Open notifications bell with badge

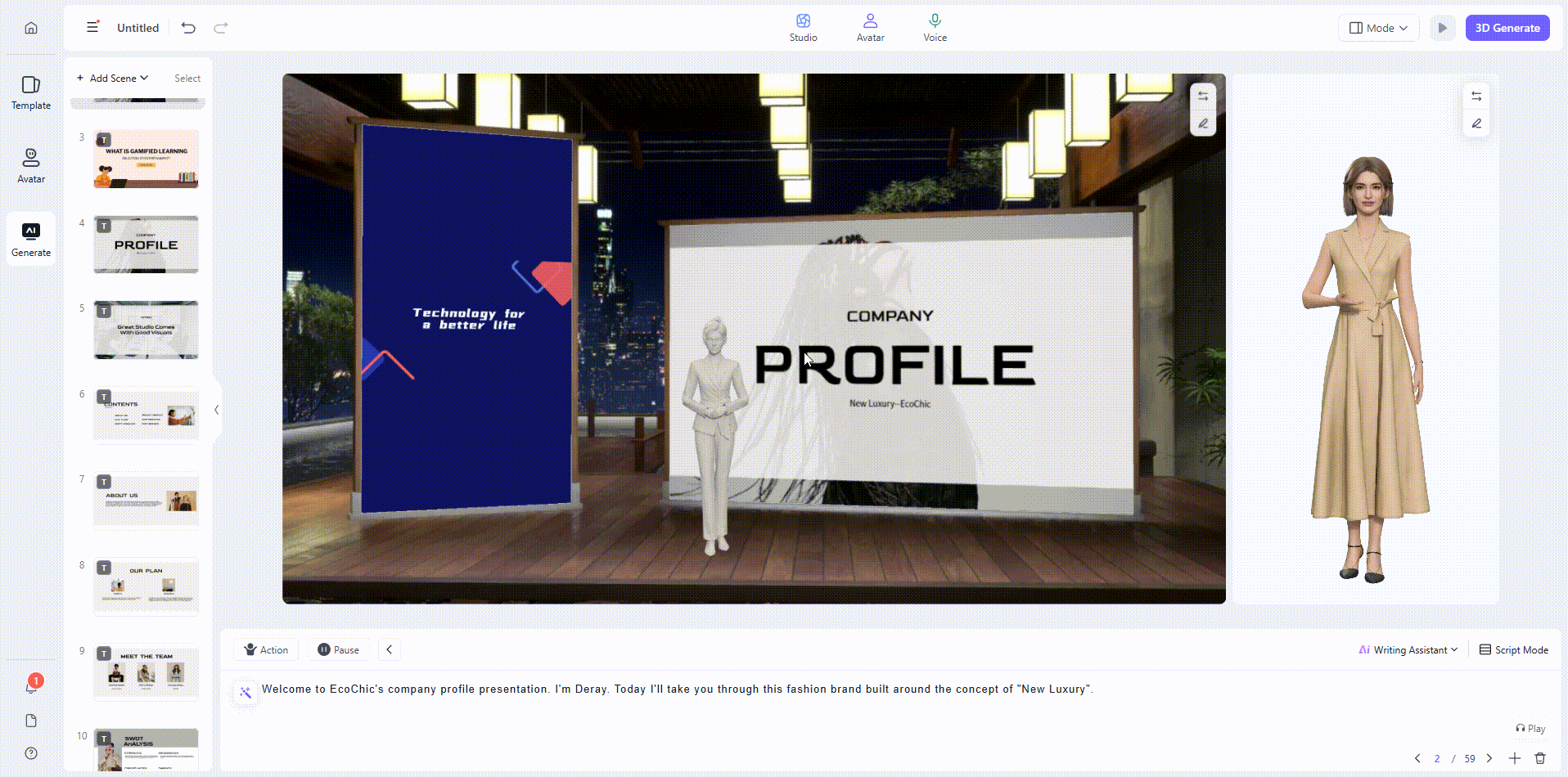32,685
